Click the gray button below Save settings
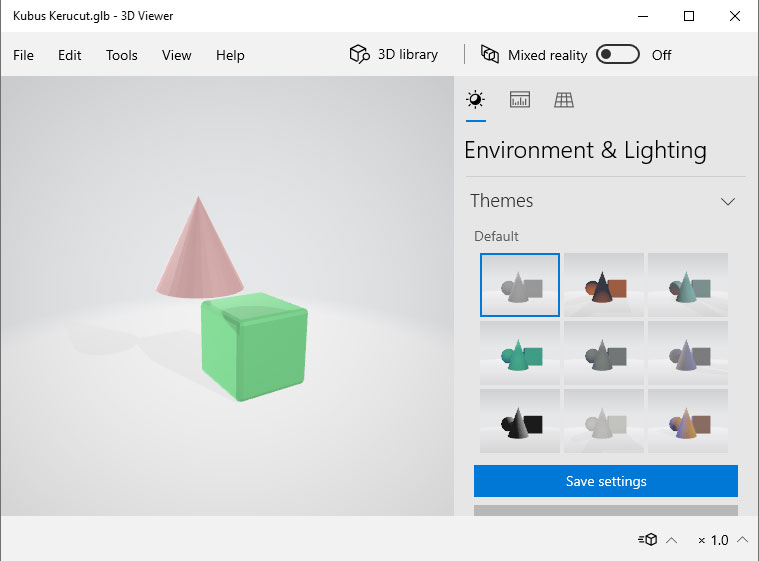Image resolution: width=759 pixels, height=561 pixels. [x=606, y=510]
